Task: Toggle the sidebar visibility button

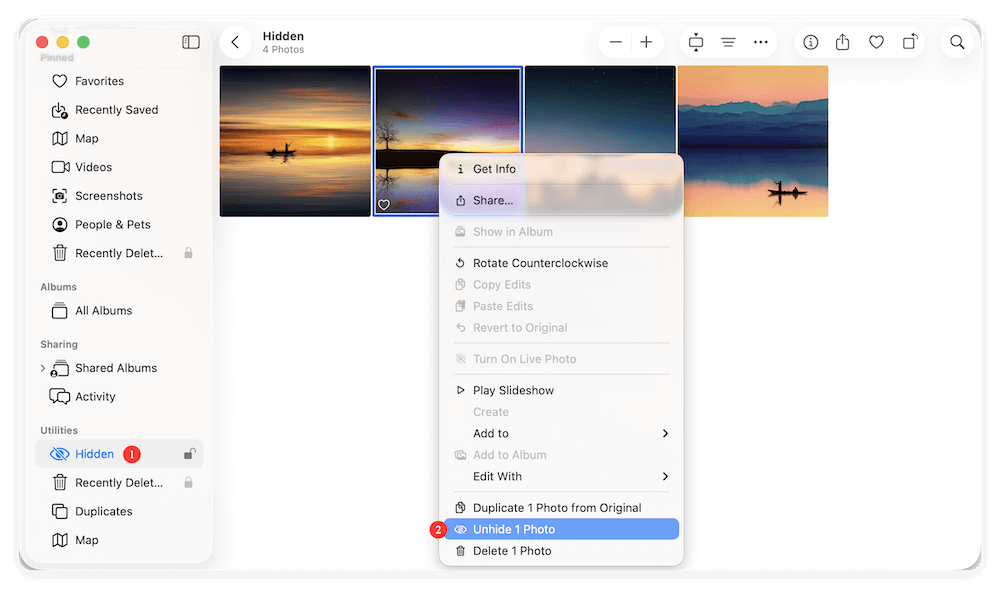Action: (x=190, y=42)
